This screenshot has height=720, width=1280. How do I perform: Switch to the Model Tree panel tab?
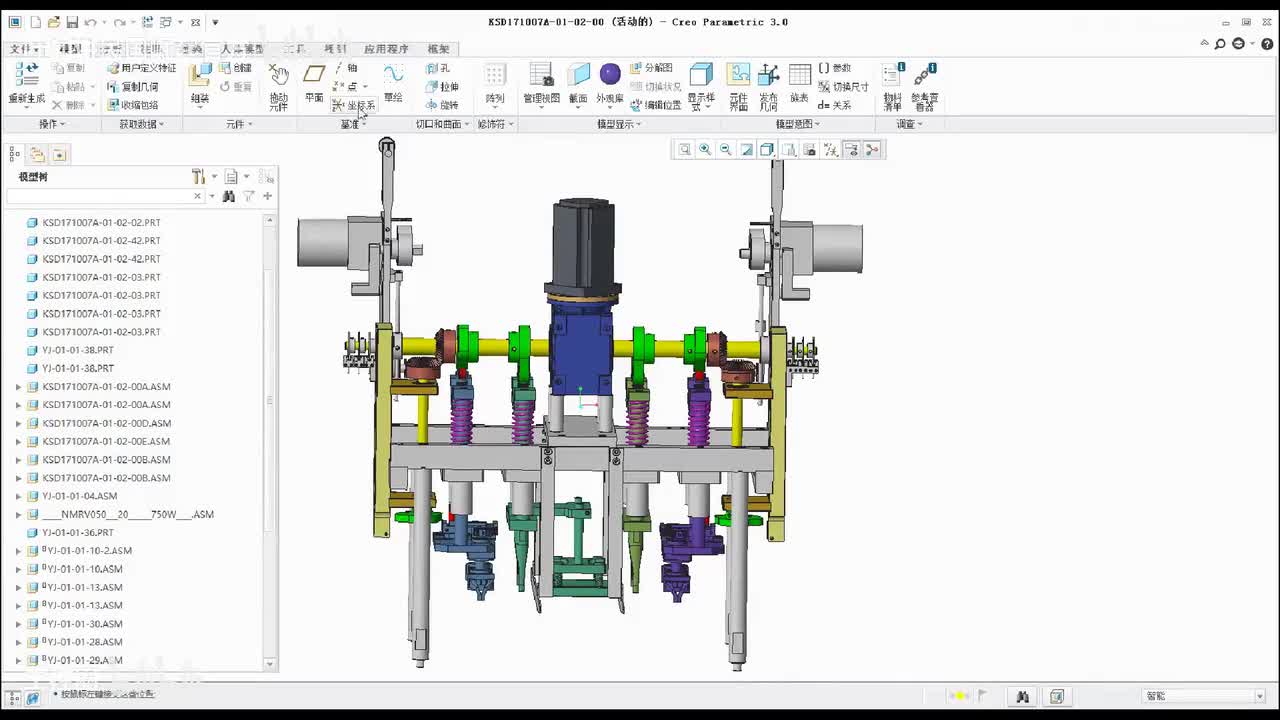[x=15, y=154]
